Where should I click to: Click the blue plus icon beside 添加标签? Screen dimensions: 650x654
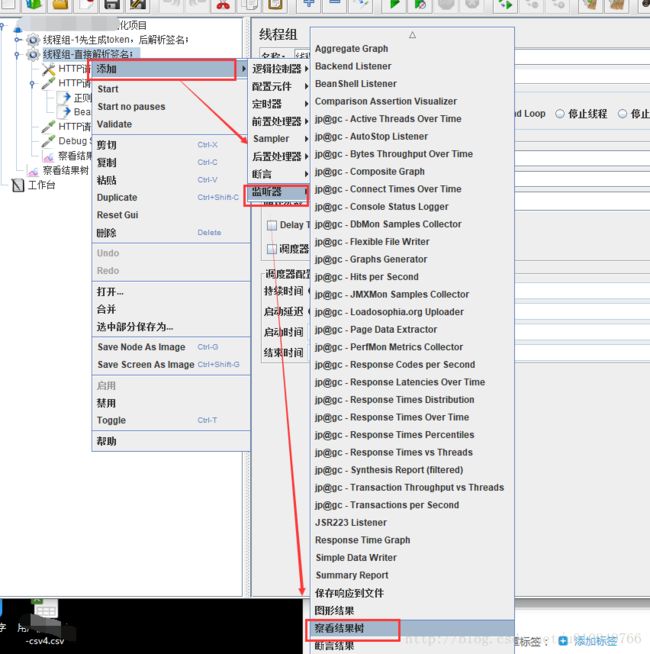tap(563, 640)
